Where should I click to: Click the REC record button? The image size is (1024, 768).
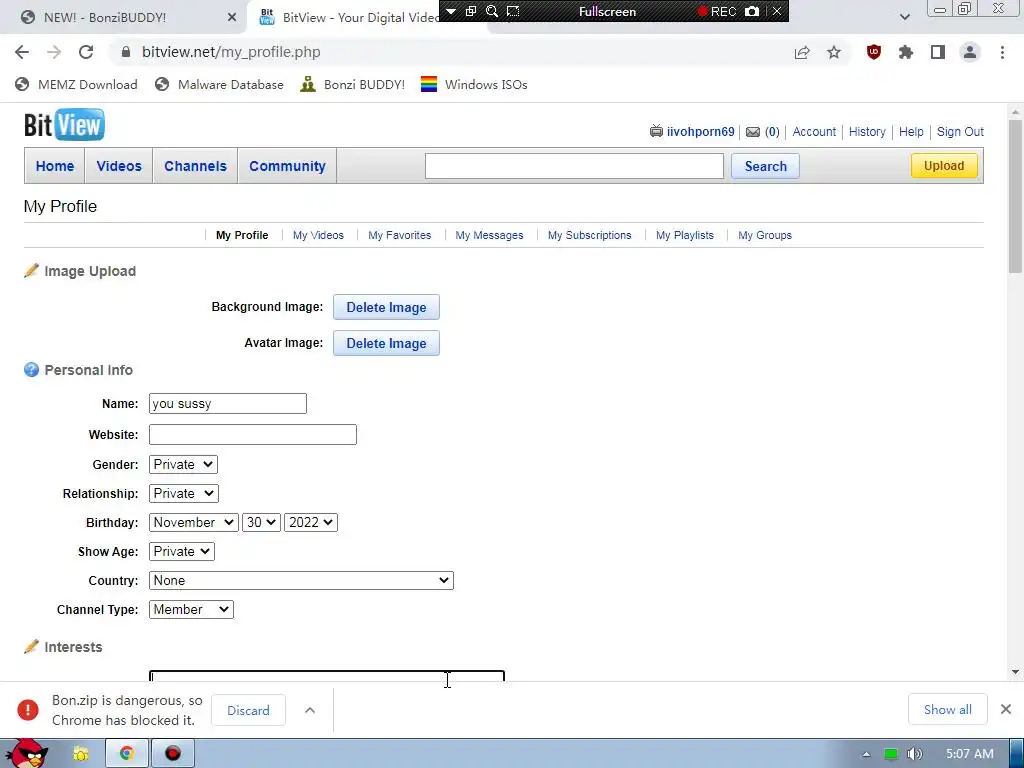click(x=717, y=11)
